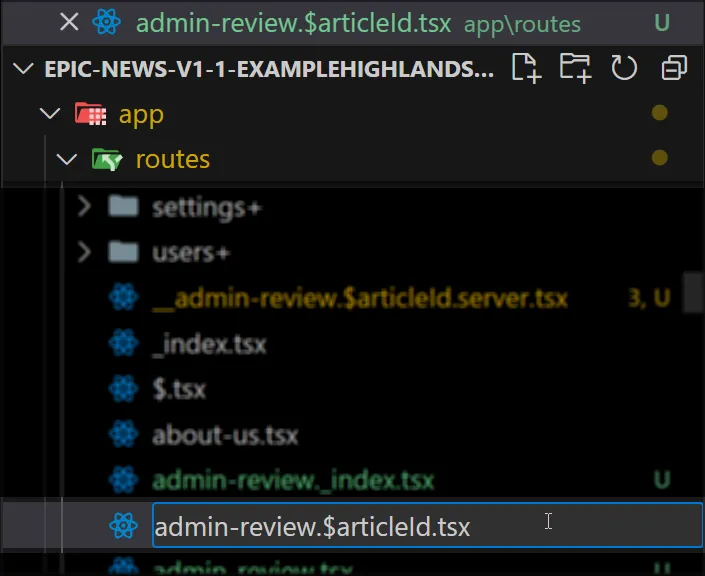Viewport: 705px width, 576px height.
Task: Click the U badge on admin-review._index.tsx row
Action: pyautogui.click(x=662, y=480)
